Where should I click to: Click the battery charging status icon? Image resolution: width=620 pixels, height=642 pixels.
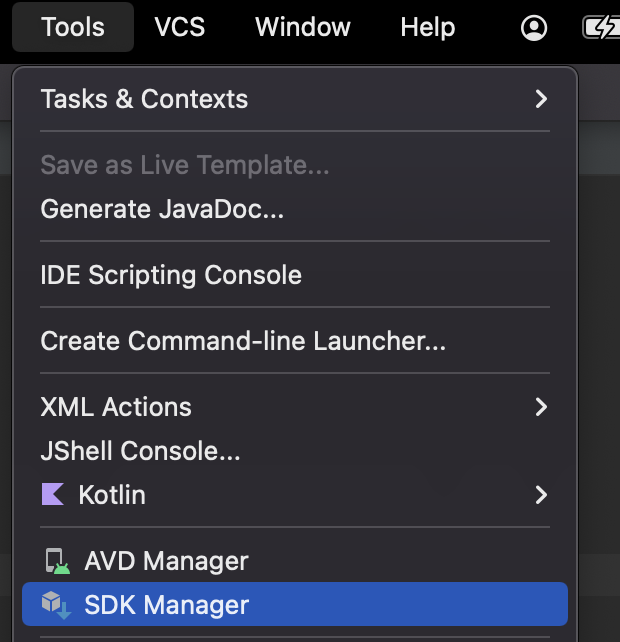(x=601, y=28)
